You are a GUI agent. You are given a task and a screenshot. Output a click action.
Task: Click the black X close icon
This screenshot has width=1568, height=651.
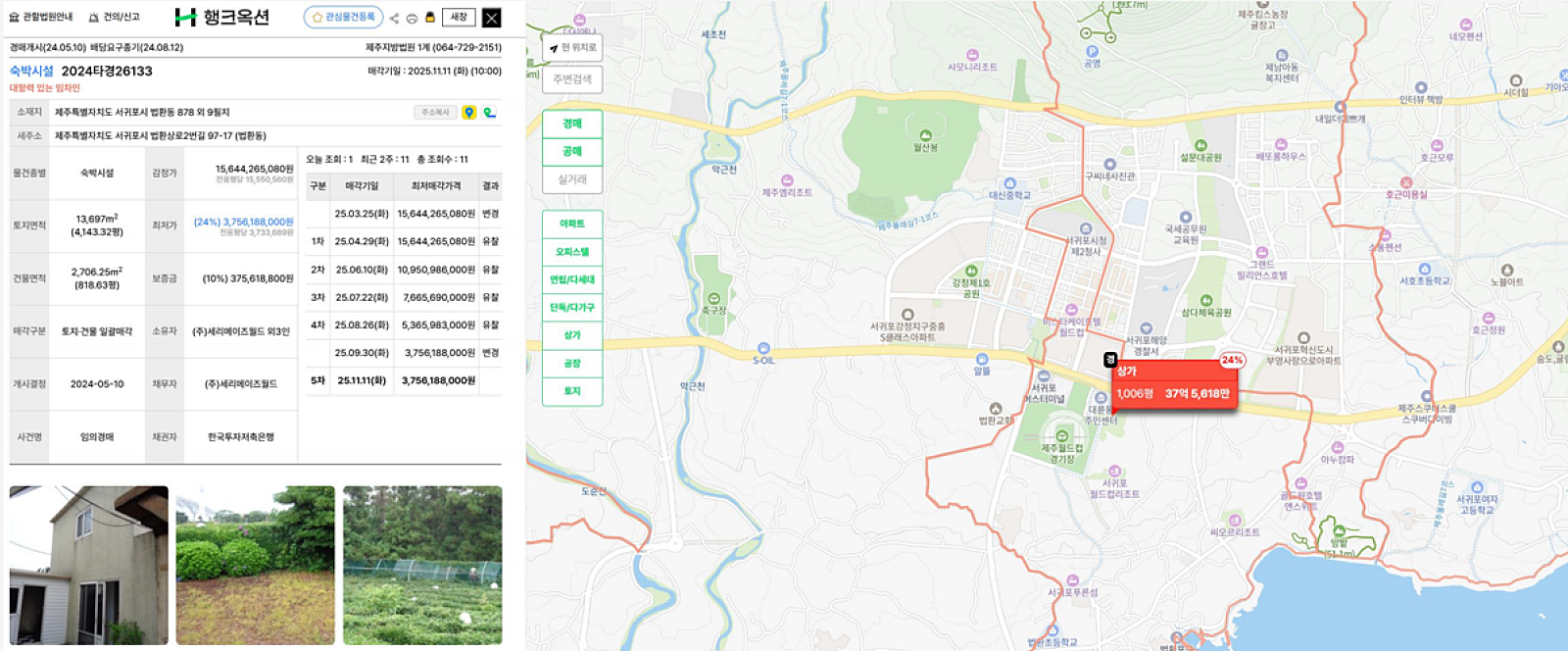(492, 18)
